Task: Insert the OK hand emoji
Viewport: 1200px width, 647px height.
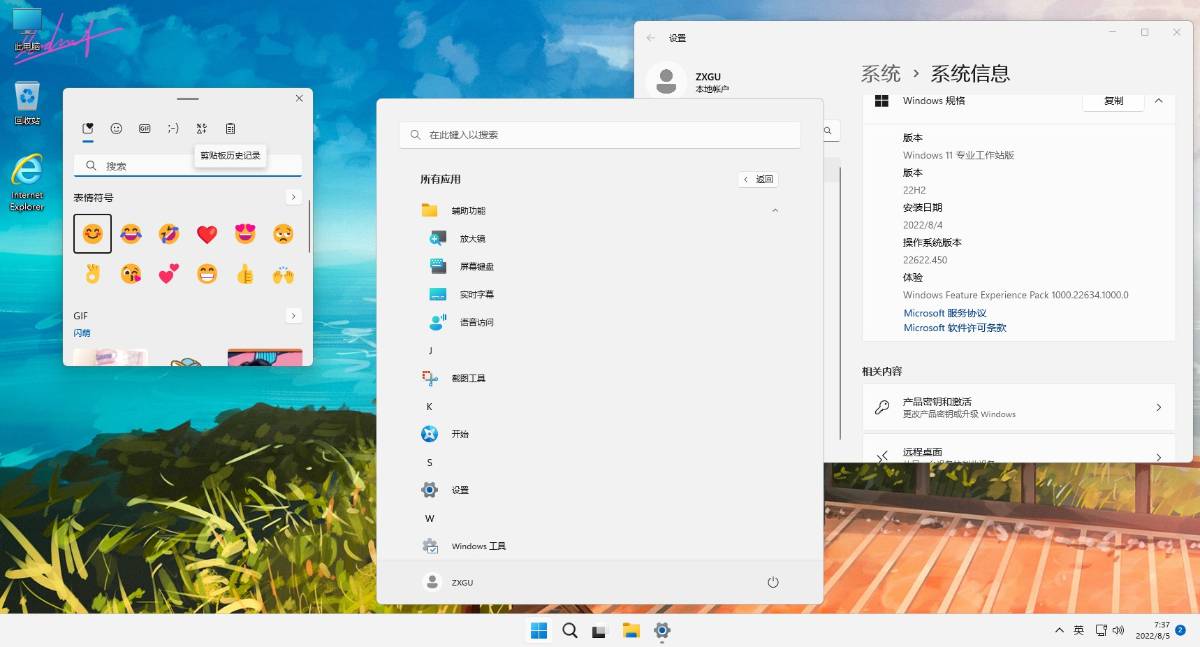Action: coord(92,273)
